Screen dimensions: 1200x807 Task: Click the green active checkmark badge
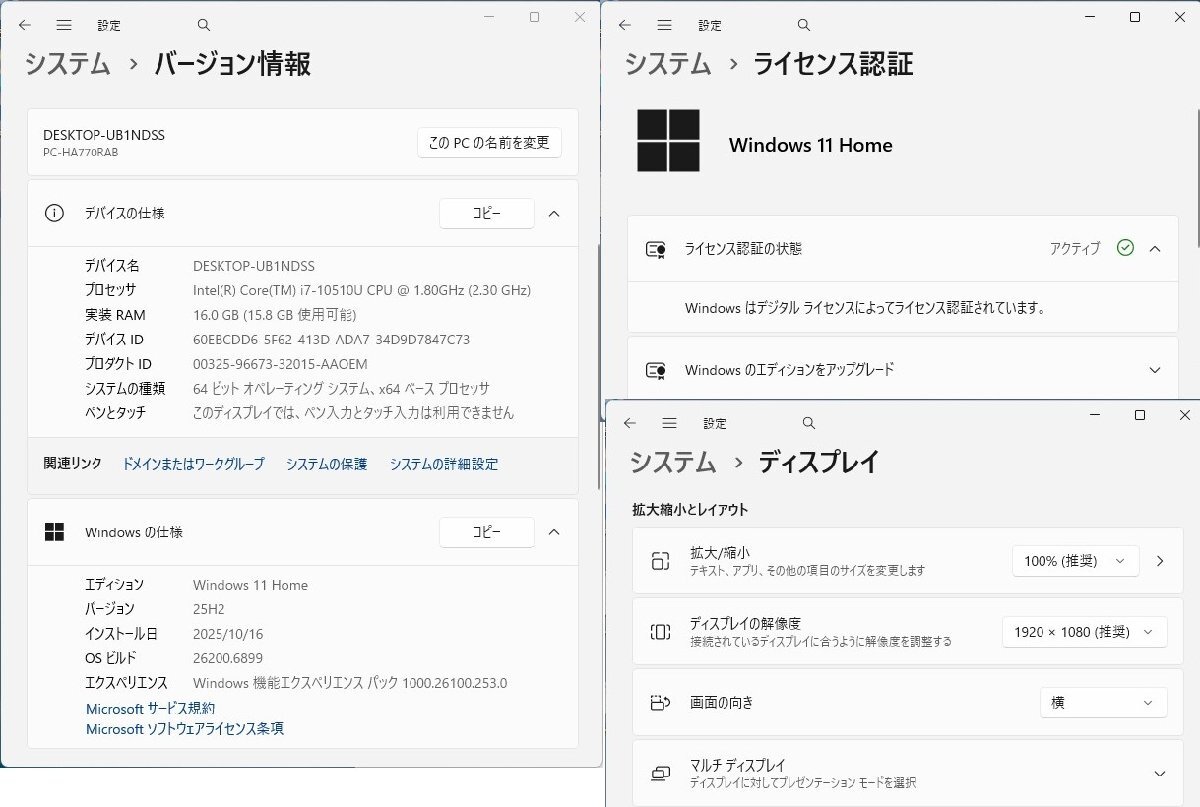tap(1124, 249)
